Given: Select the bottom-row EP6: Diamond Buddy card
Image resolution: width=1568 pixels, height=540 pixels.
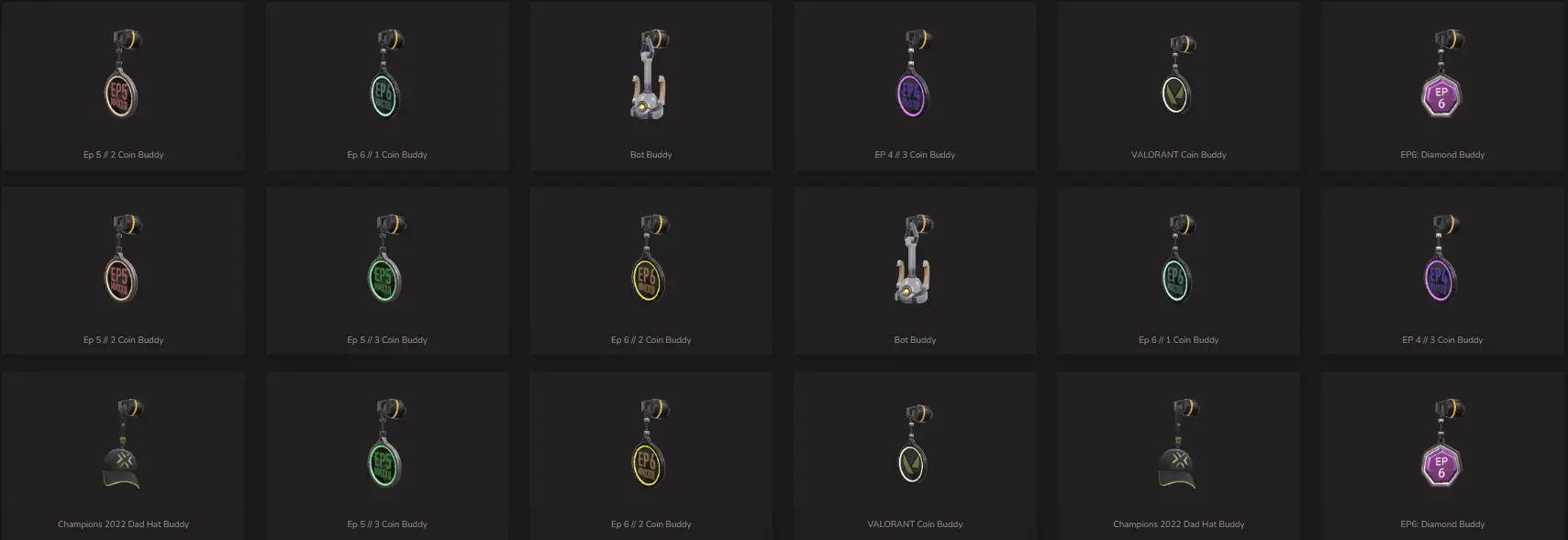Looking at the screenshot, I should tap(1442, 456).
